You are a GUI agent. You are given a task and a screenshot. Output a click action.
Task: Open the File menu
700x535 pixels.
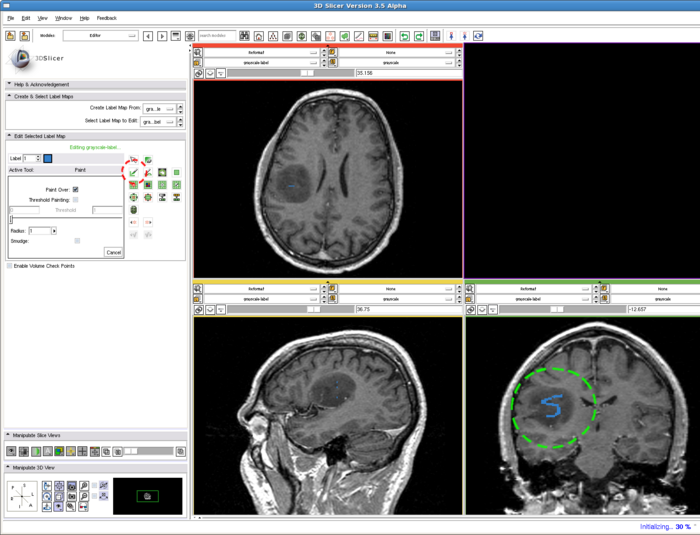(11, 18)
